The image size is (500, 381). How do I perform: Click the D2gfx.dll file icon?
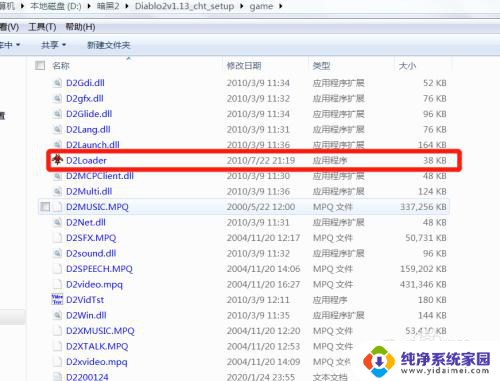pyautogui.click(x=57, y=99)
